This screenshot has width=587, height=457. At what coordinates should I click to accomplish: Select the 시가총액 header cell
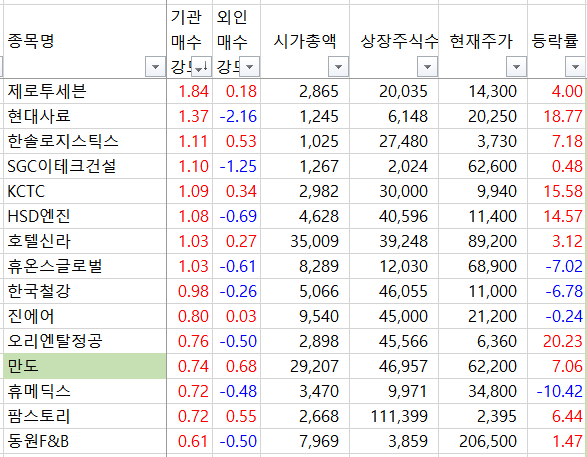(305, 41)
